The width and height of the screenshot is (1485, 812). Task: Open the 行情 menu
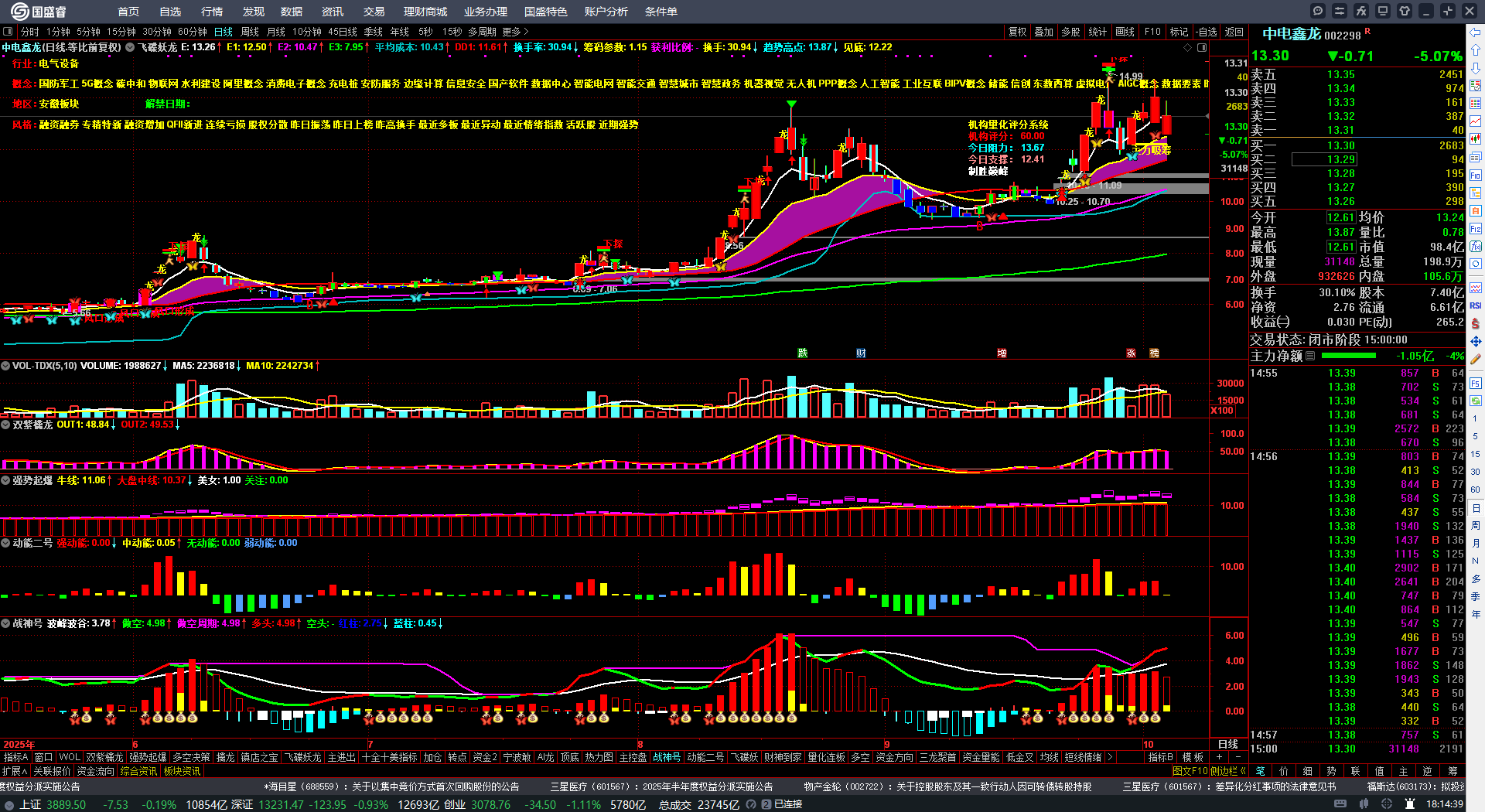click(212, 12)
